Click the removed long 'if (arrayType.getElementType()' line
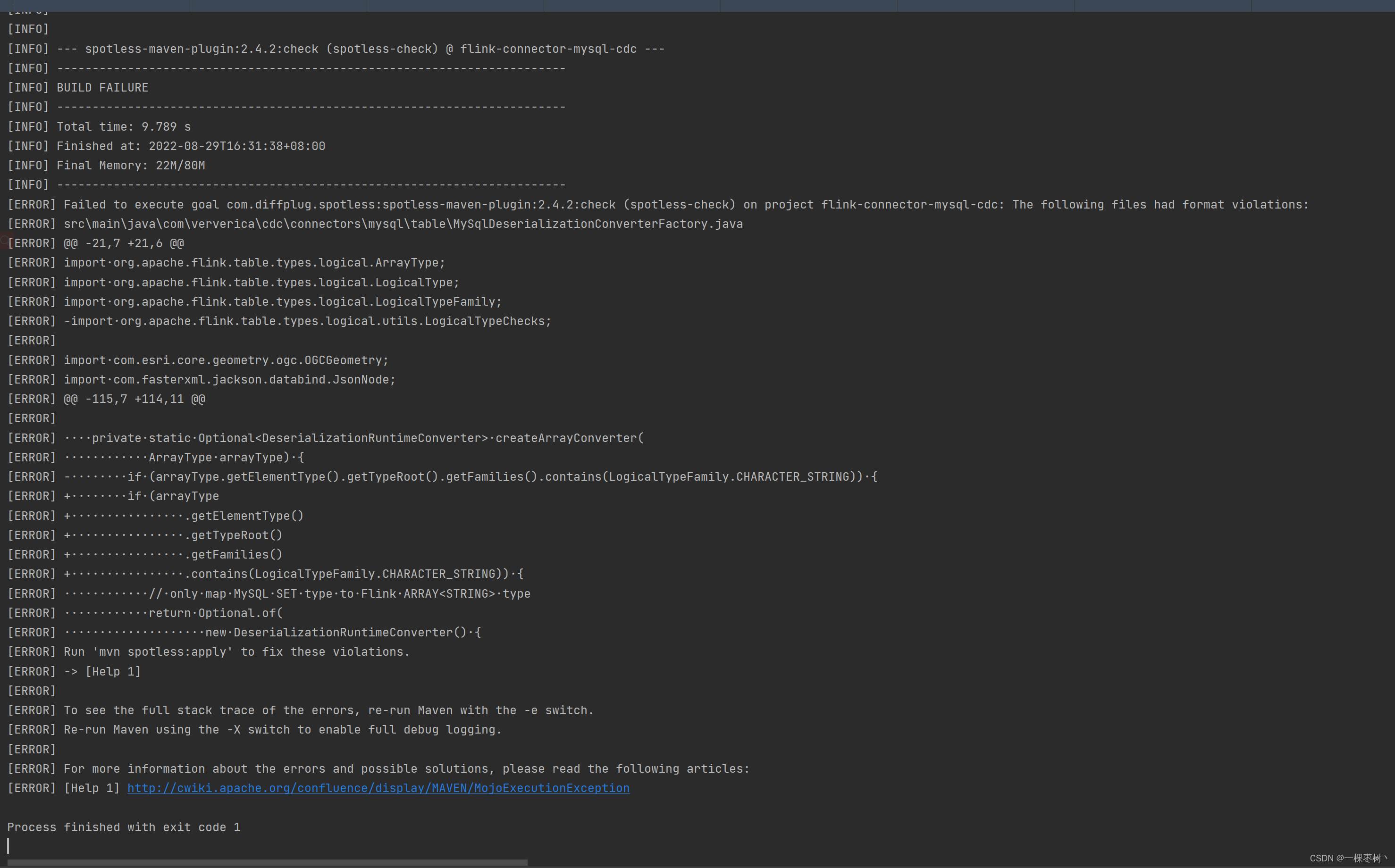The image size is (1395, 868). (442, 476)
